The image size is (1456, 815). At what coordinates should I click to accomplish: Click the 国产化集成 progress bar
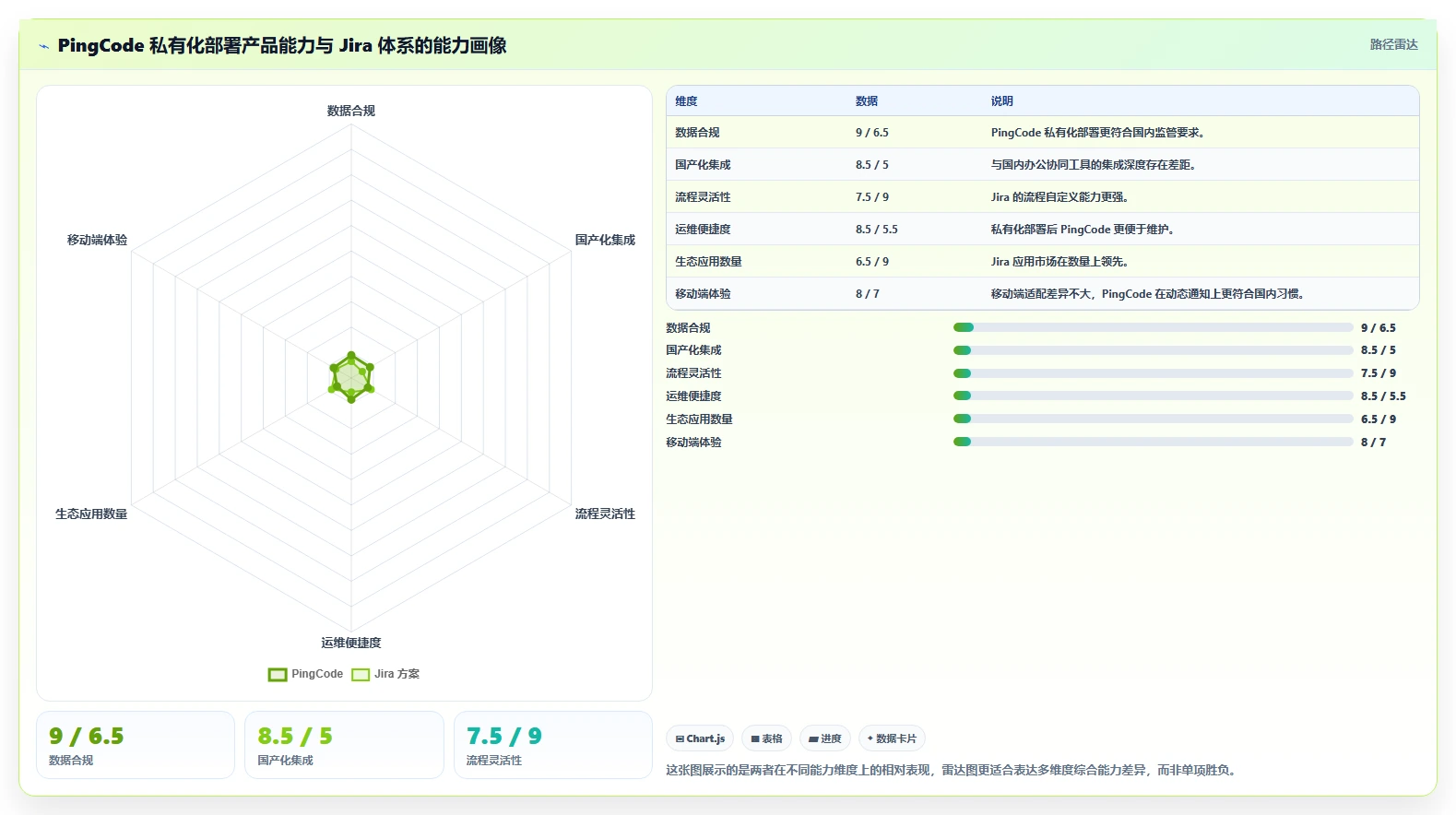1153,350
